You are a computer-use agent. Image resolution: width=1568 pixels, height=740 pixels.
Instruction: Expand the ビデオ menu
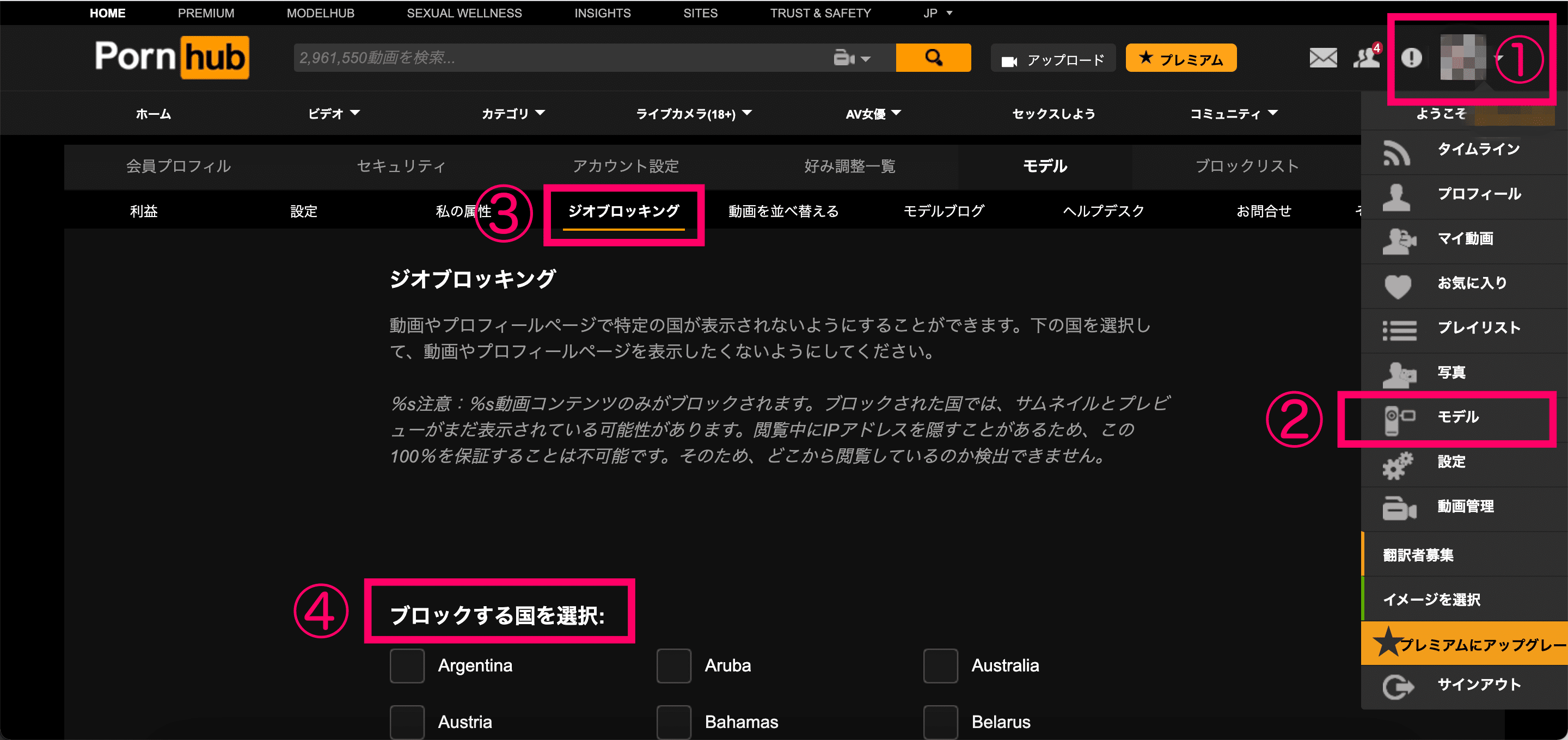click(334, 114)
